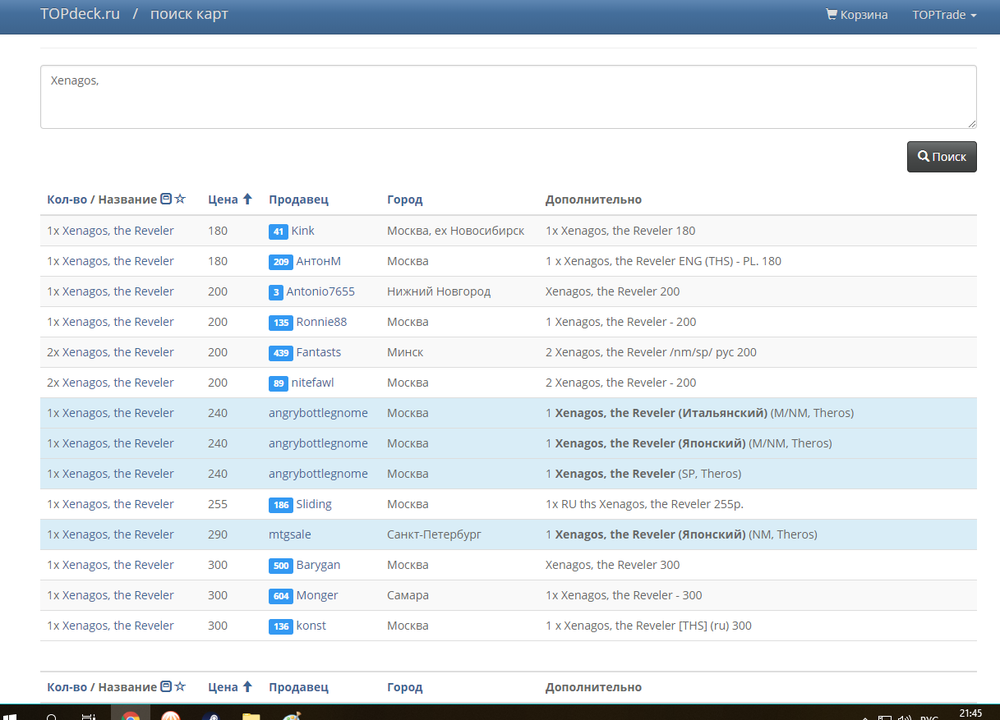Click Barygan's 500 reputation badge

pos(280,566)
